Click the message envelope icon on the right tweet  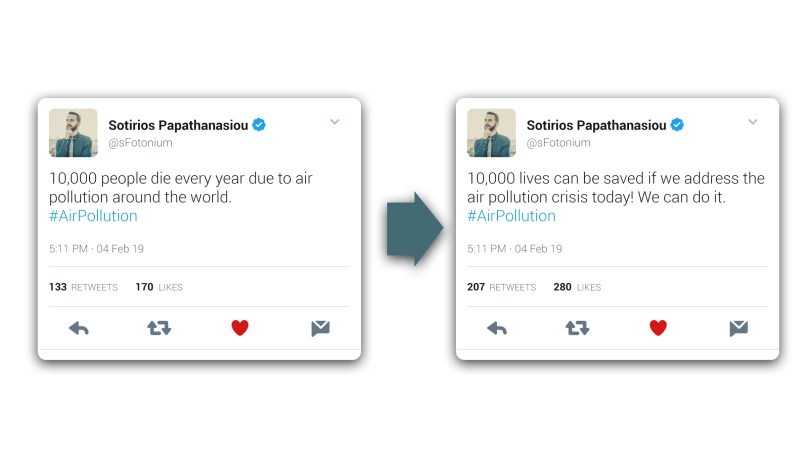(738, 328)
